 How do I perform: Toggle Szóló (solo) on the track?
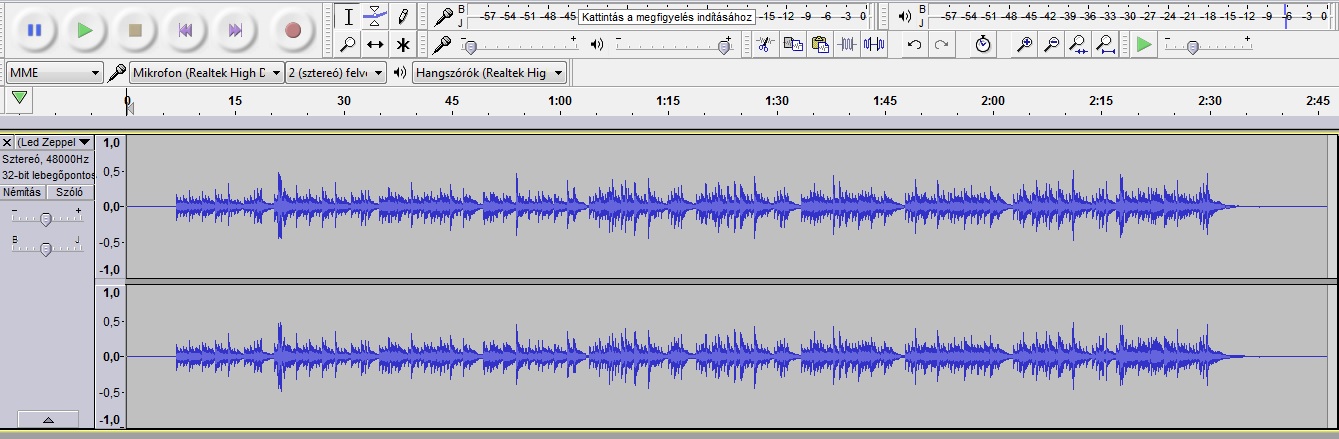point(69,192)
